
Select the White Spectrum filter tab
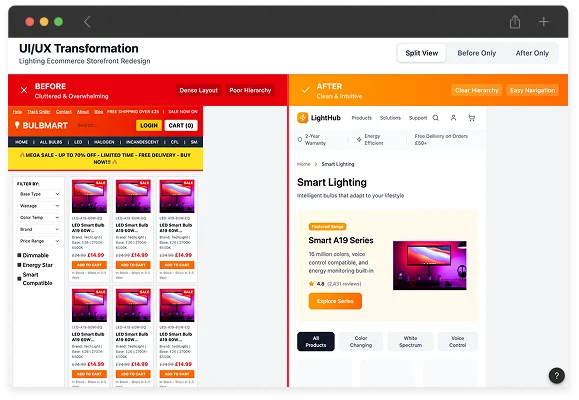[x=410, y=342]
